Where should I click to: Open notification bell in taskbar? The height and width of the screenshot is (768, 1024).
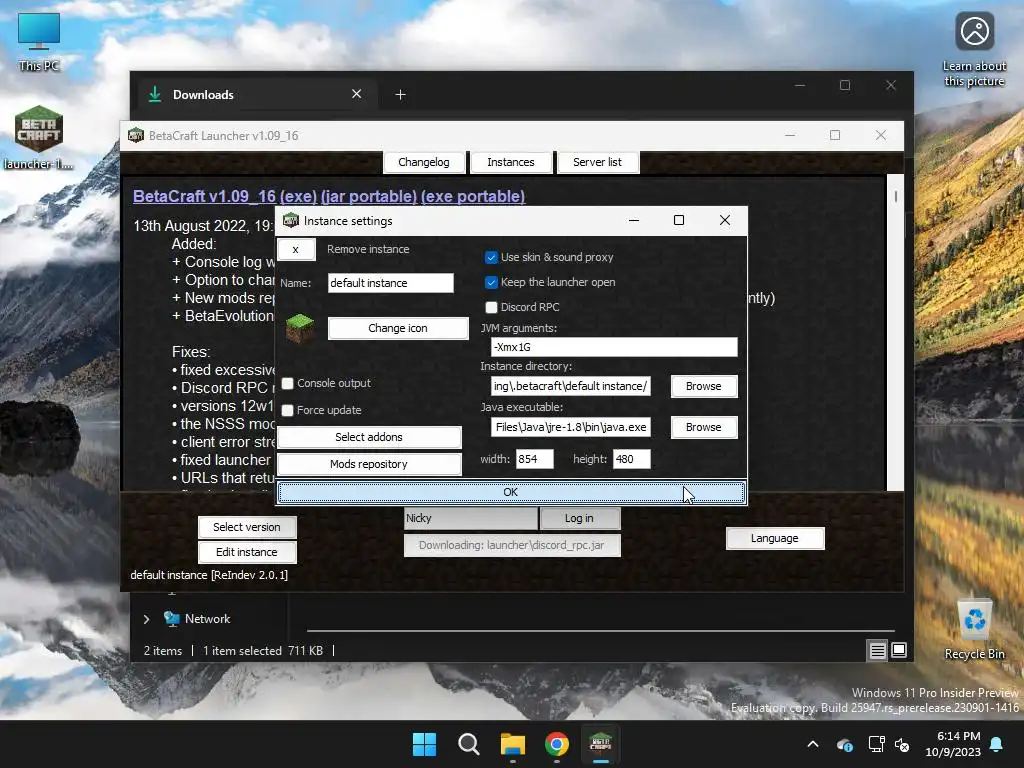pyautogui.click(x=997, y=744)
